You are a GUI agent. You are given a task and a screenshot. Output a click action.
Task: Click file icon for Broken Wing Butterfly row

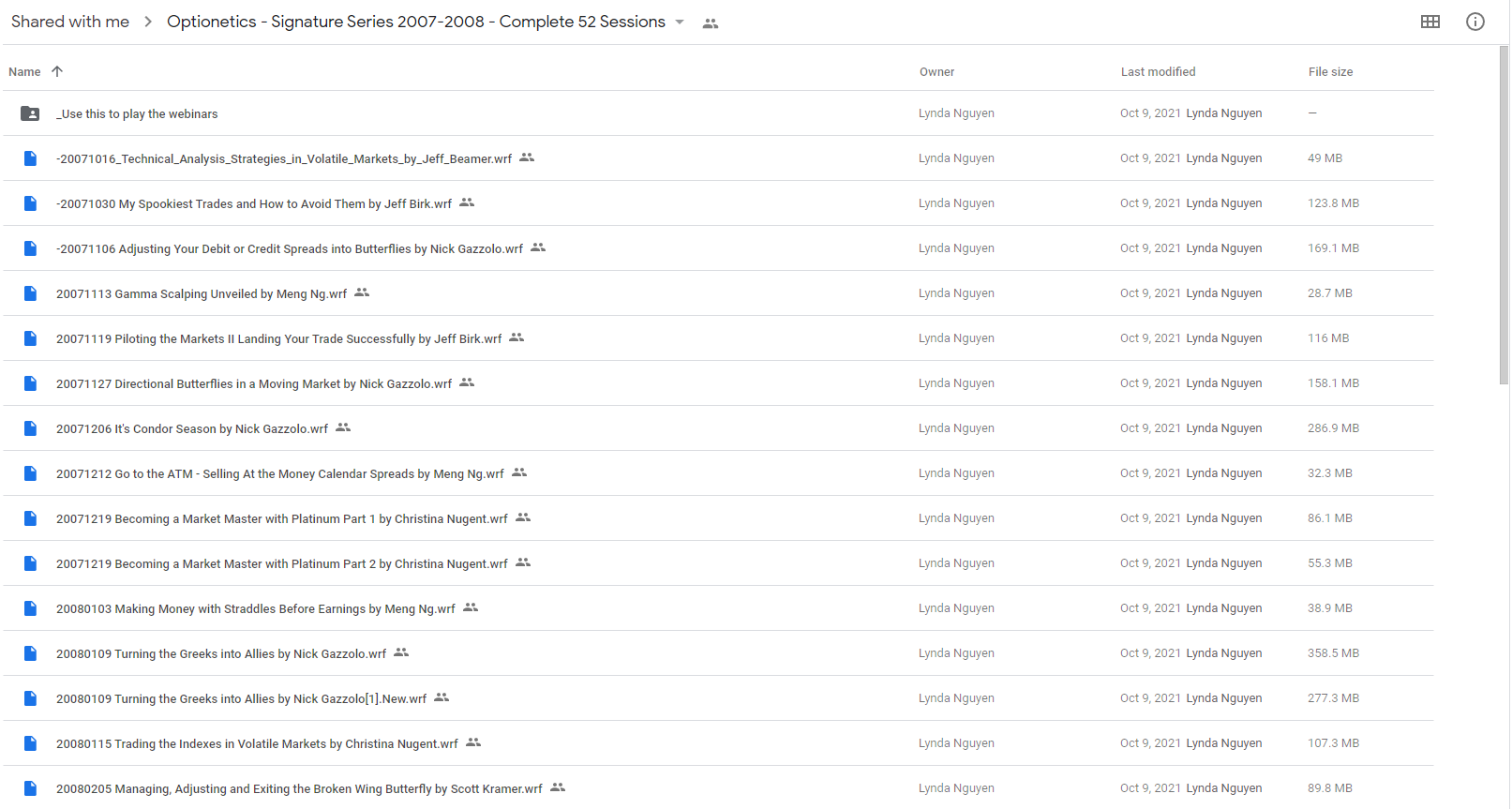(x=30, y=788)
